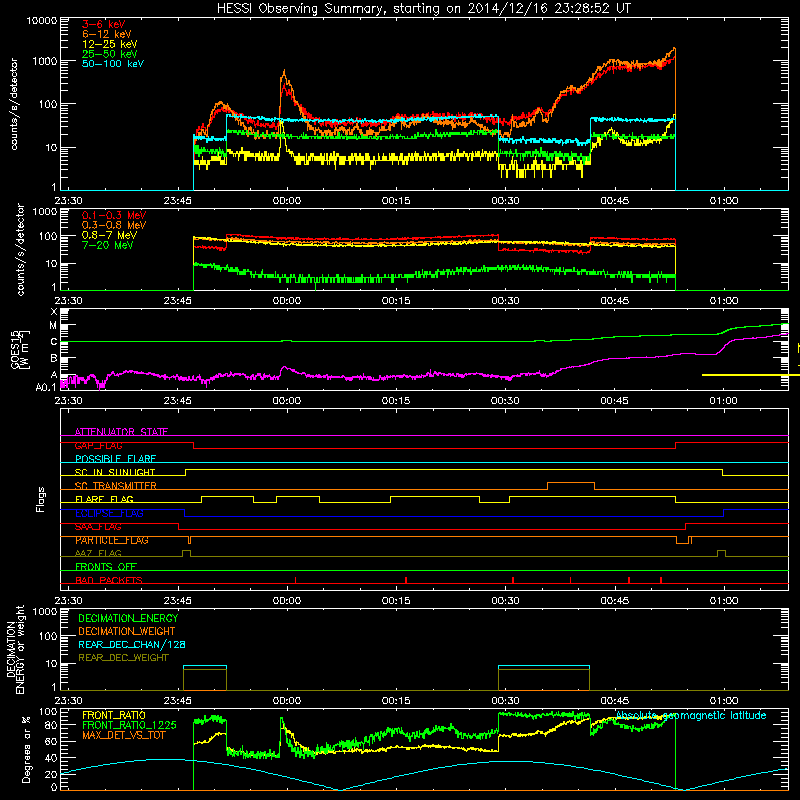The image size is (800, 800).
Task: Select the Absolute geomagnetic latitude label
Action: pos(691,715)
